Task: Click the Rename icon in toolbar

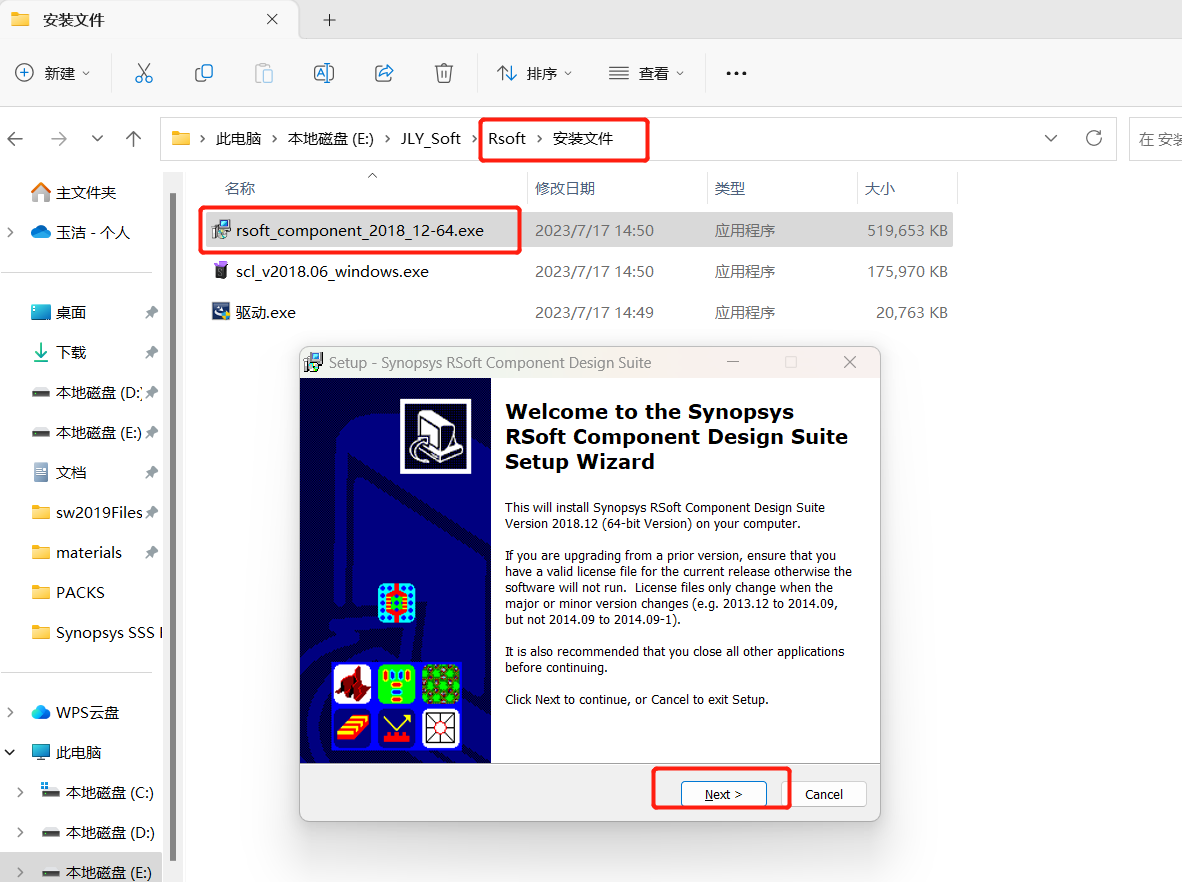Action: click(x=324, y=73)
